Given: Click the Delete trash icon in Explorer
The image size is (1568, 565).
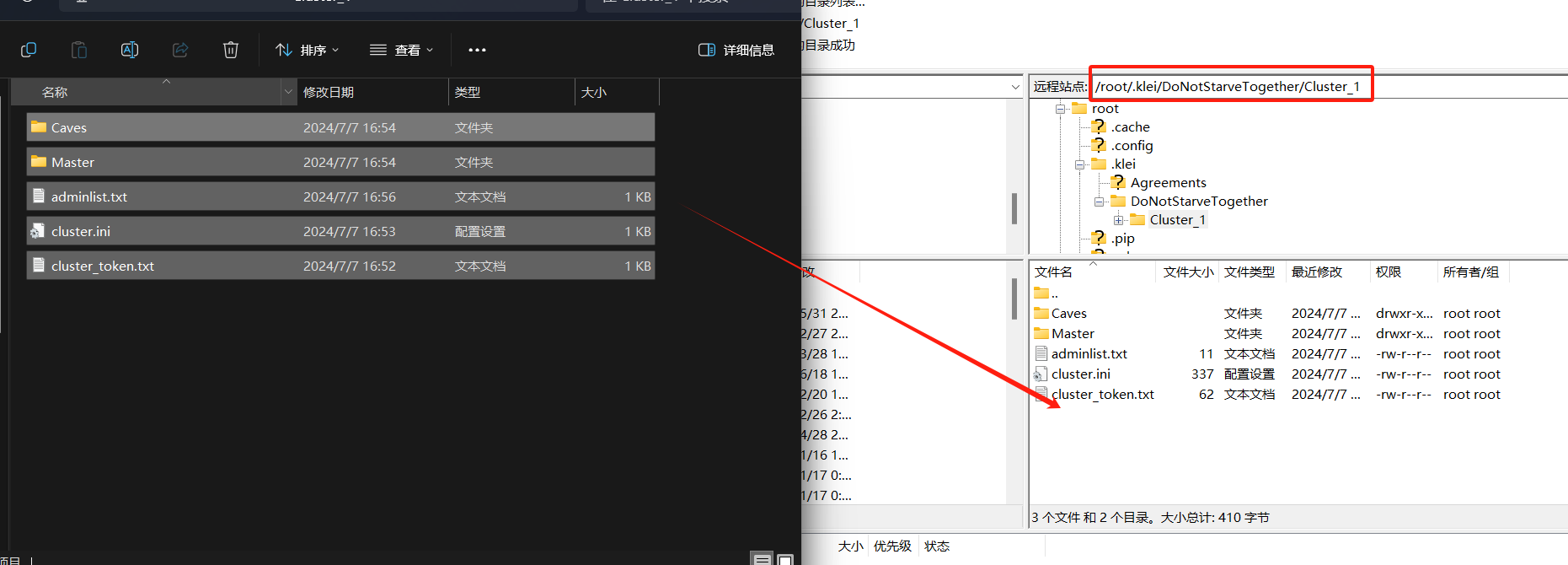Looking at the screenshot, I should 231,50.
